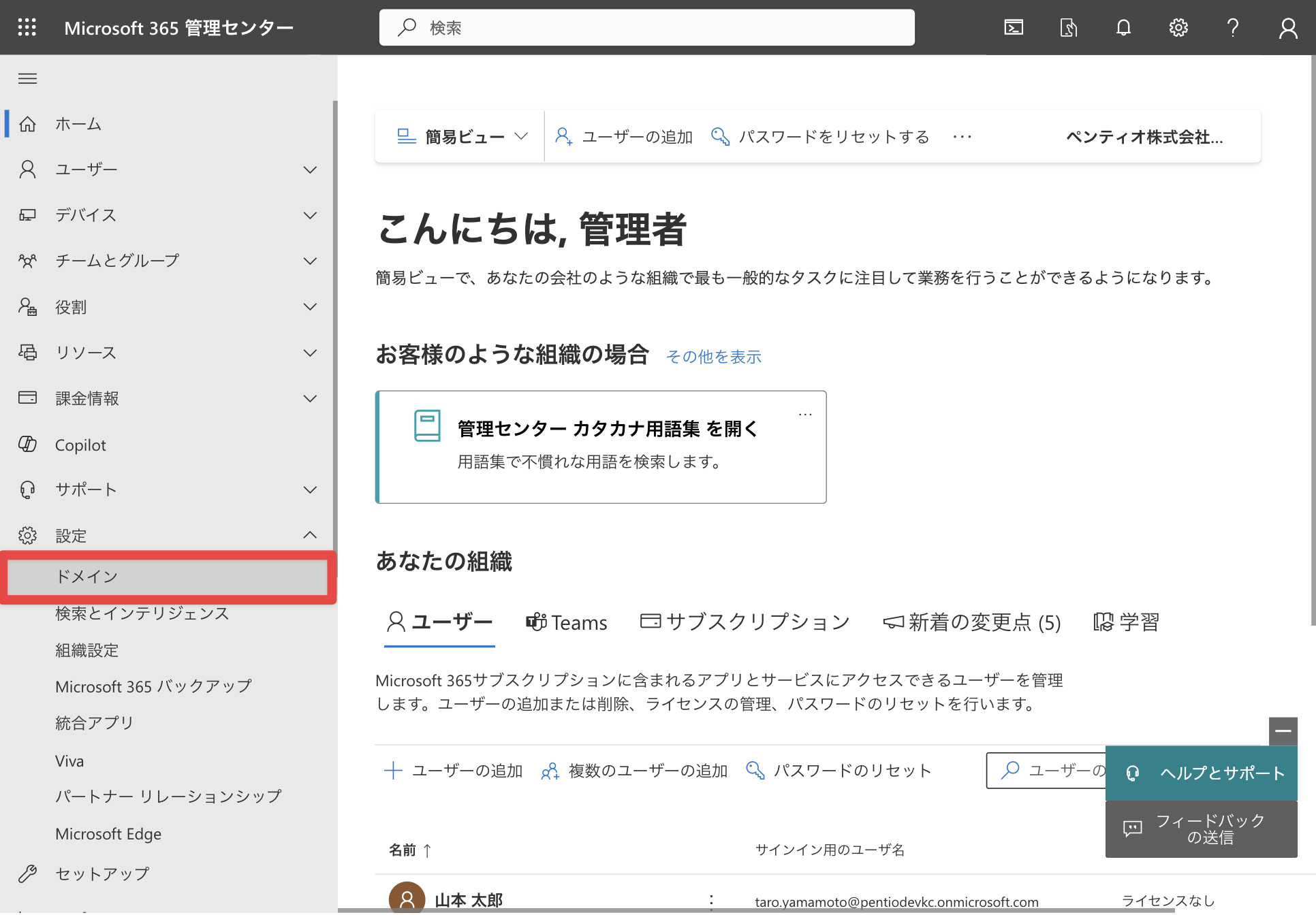Open the app launcher waffle icon
Viewport: 1316px width, 915px height.
click(x=27, y=27)
